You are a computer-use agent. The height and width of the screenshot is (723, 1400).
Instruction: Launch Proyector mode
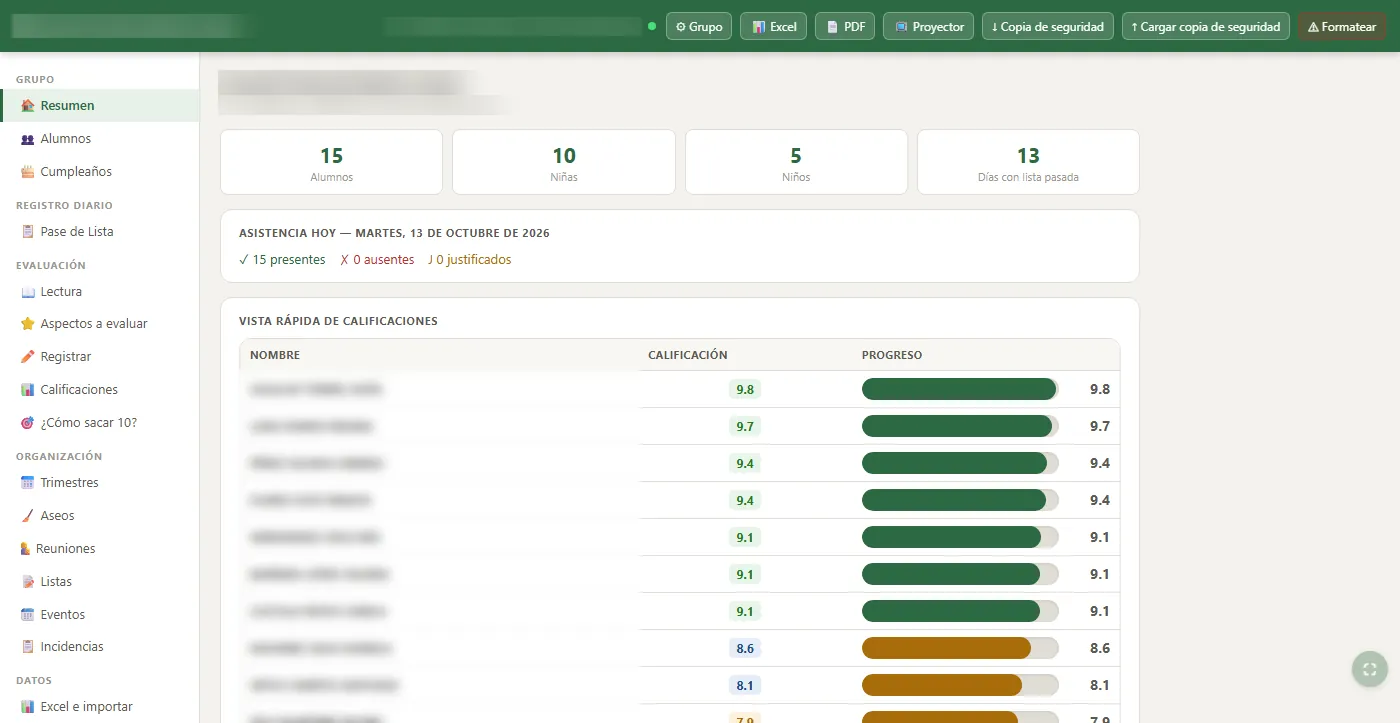click(x=929, y=27)
